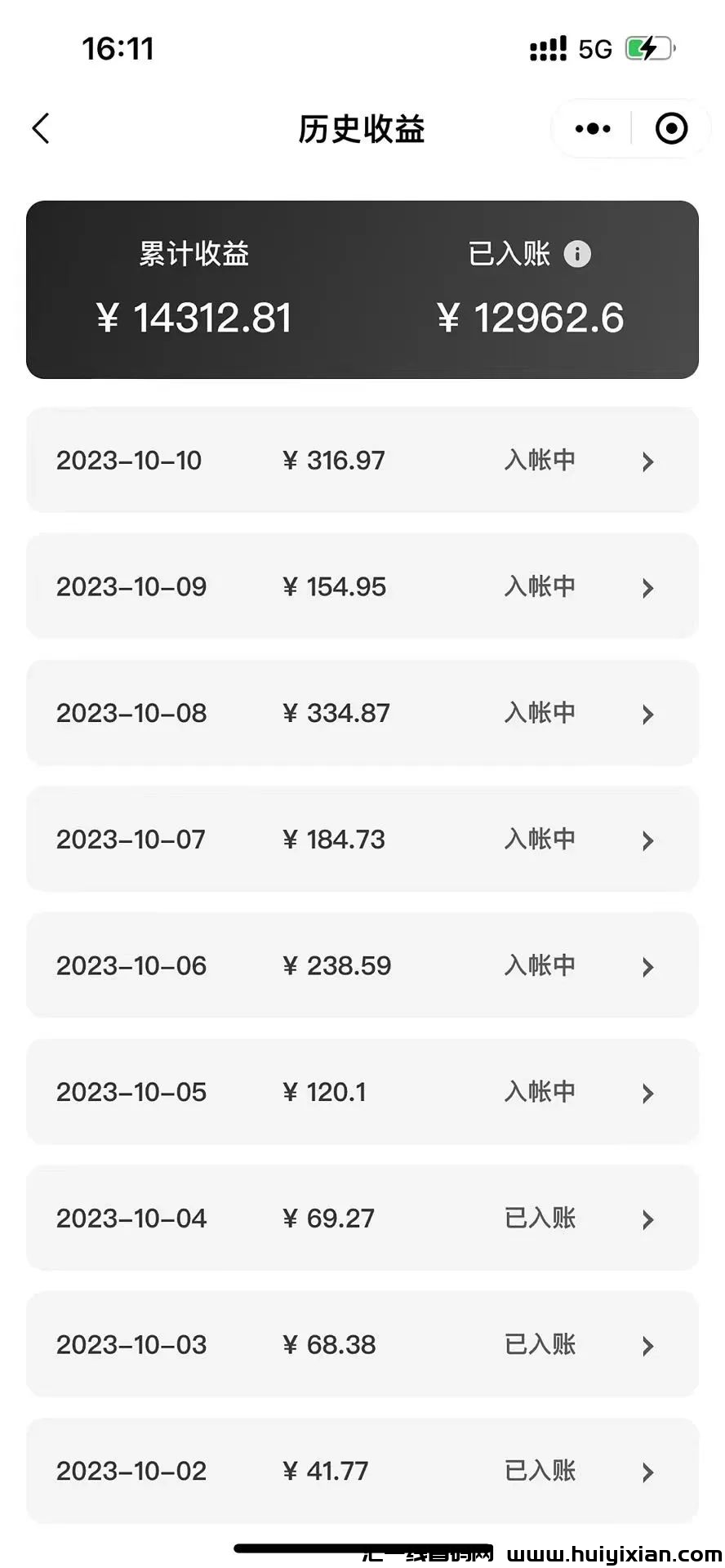Tap the battery charging status icon
The width and height of the screenshot is (725, 1568).
pos(649,48)
